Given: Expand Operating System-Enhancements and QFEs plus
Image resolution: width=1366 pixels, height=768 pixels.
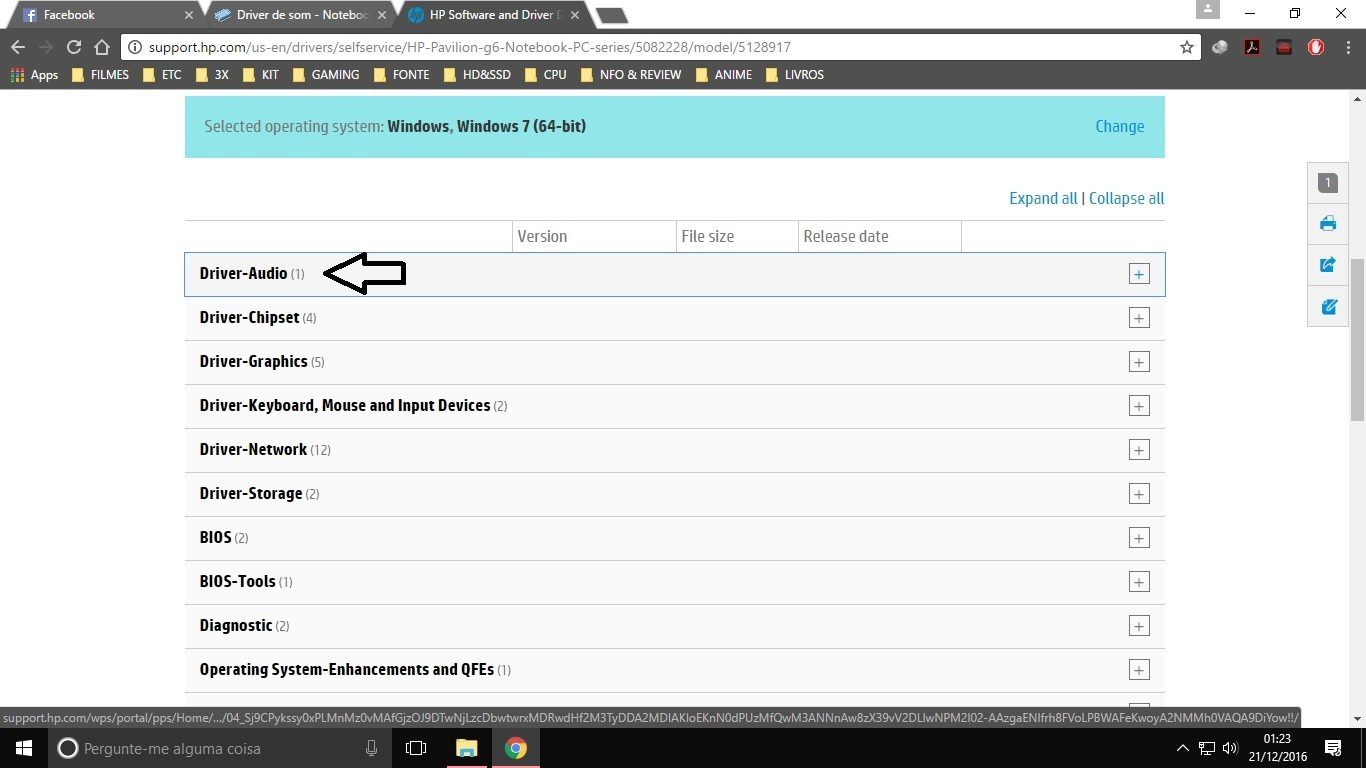Looking at the screenshot, I should point(1138,670).
